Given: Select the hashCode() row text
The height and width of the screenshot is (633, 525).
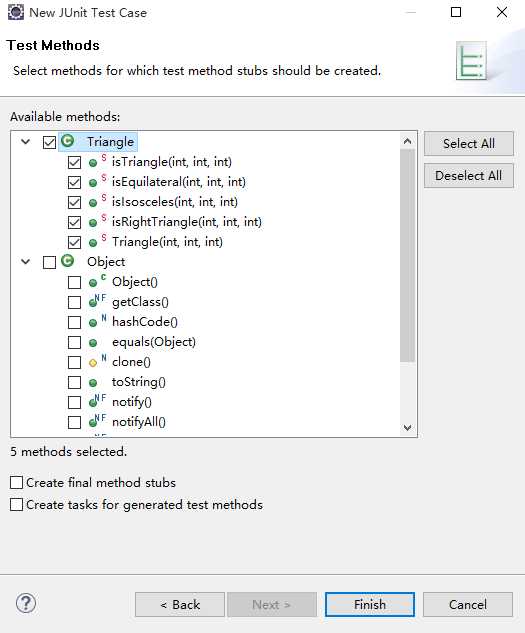Looking at the screenshot, I should [145, 322].
